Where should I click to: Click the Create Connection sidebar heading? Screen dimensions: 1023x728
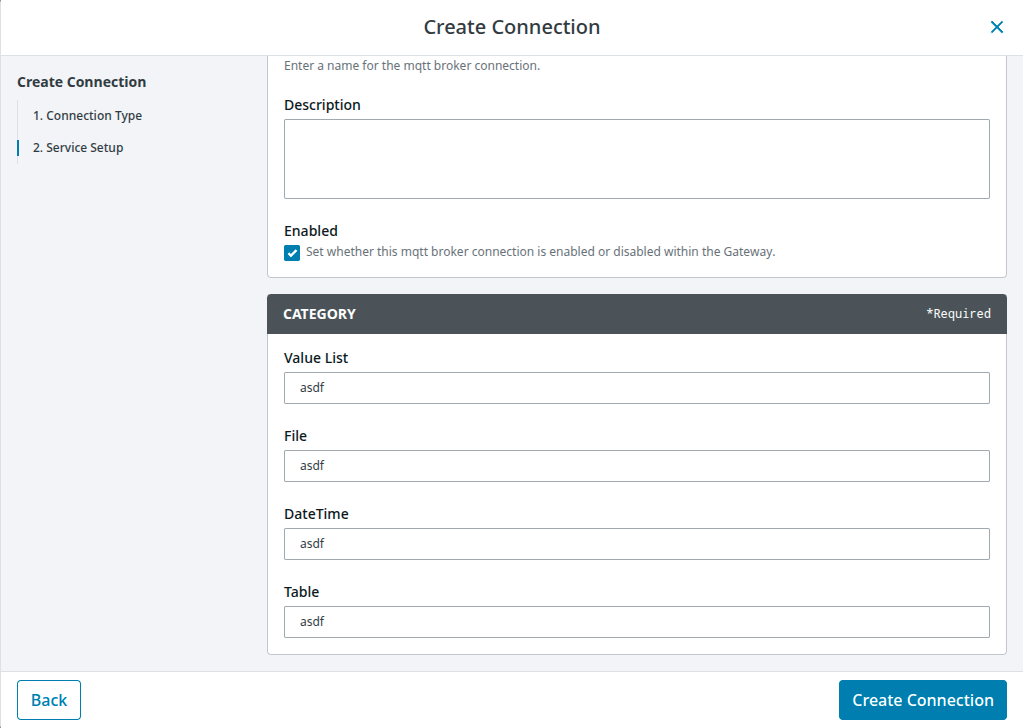coord(82,82)
